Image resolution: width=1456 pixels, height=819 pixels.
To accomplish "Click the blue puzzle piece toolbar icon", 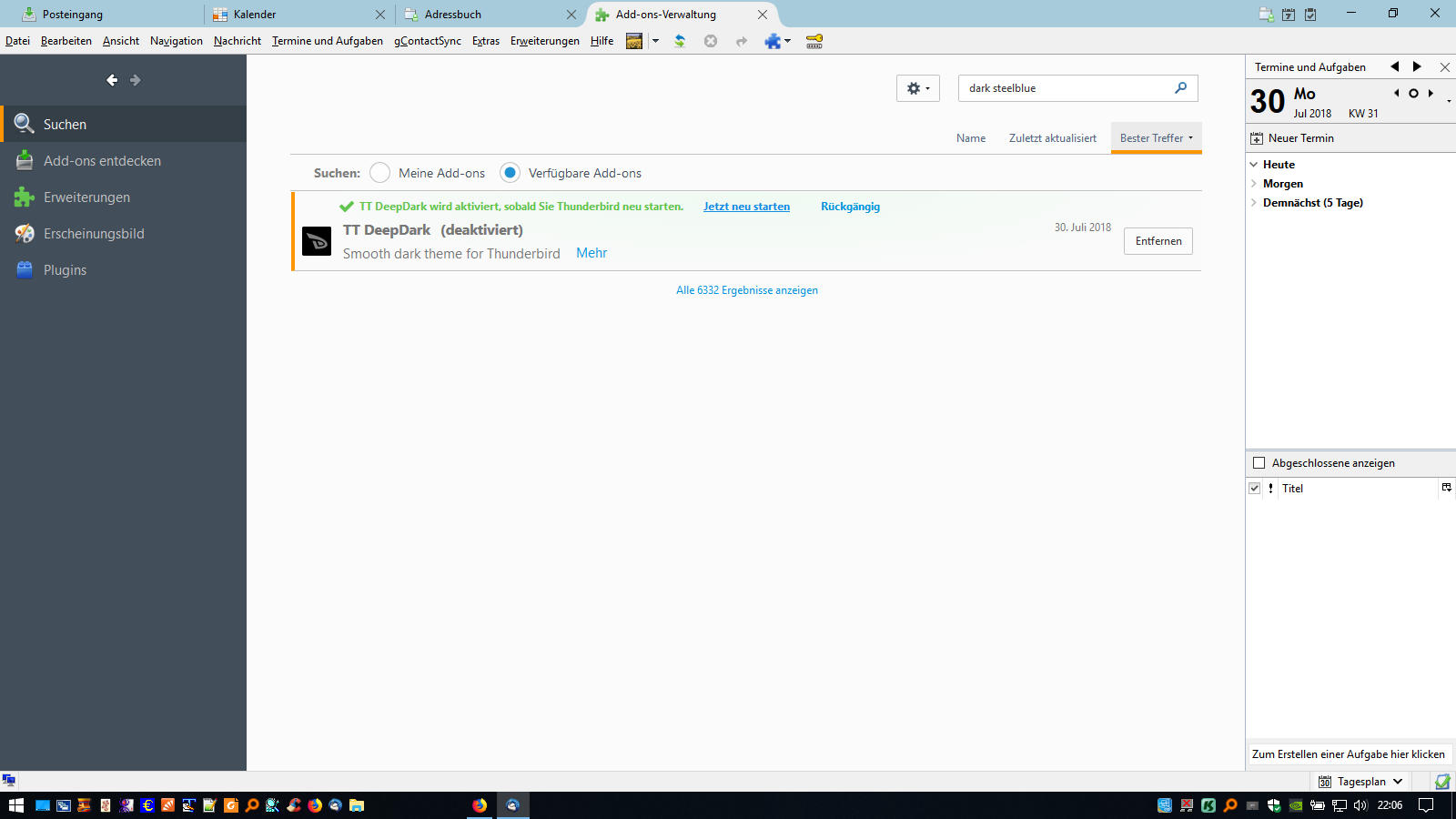I will [773, 41].
